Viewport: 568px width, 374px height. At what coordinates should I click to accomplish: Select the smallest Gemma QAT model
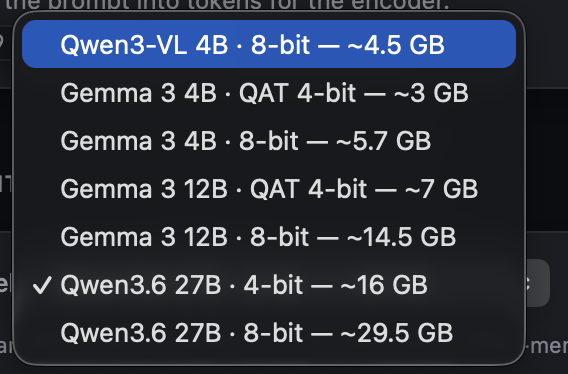pos(269,92)
